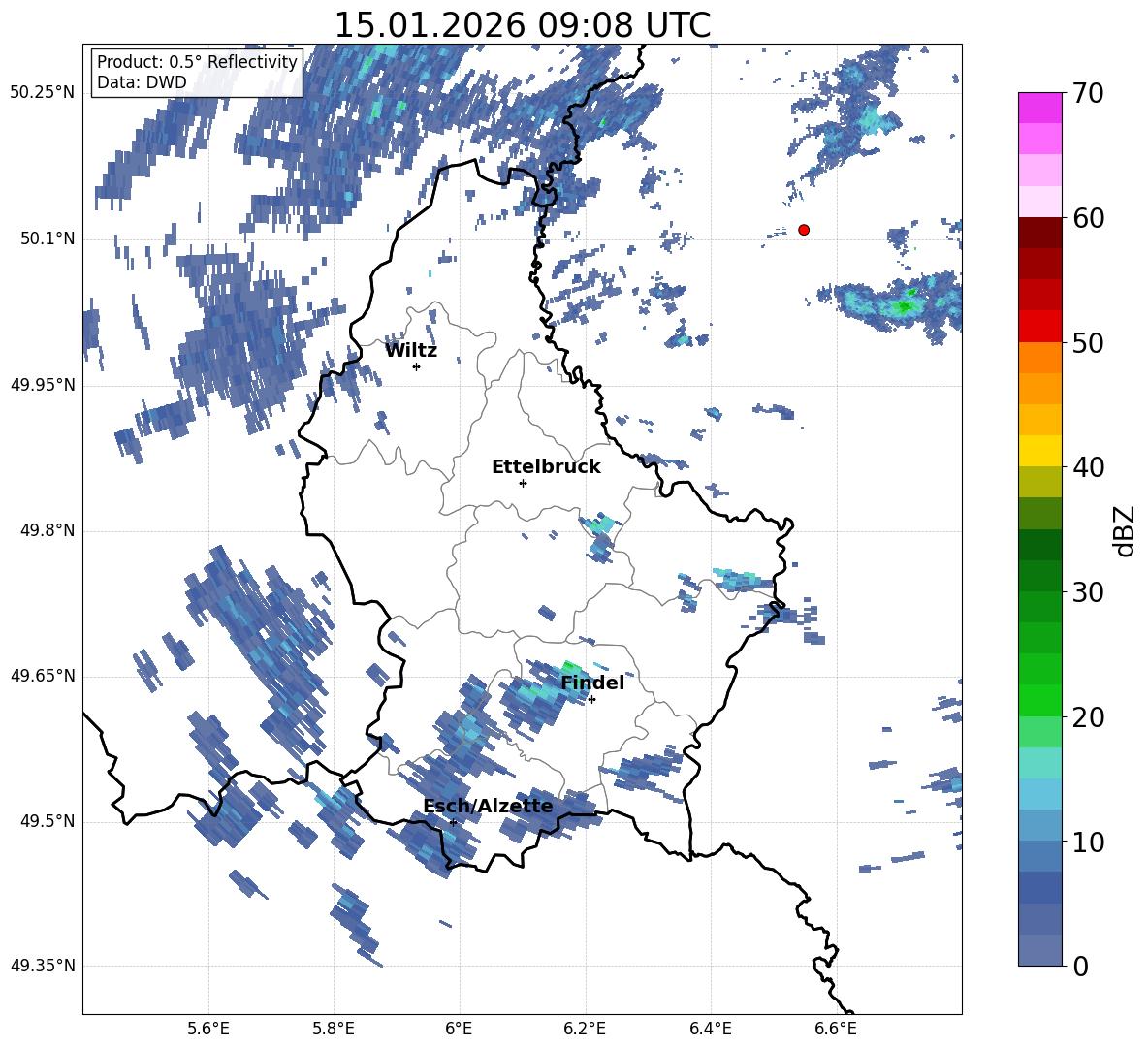The width and height of the screenshot is (1148, 1048).
Task: Click the Ettelbruck station cross marker
Action: [523, 483]
